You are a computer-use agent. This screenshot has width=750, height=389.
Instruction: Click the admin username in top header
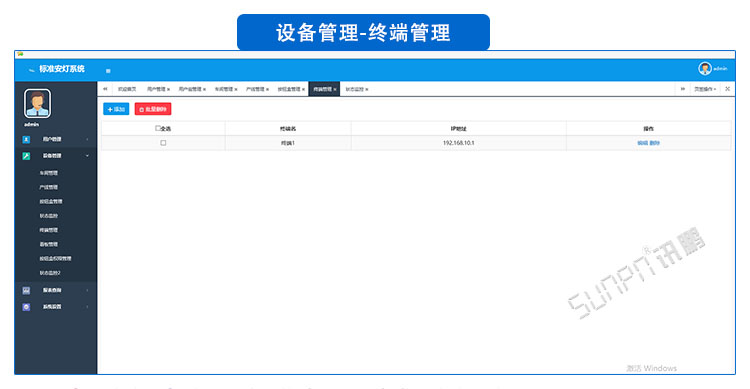click(720, 69)
